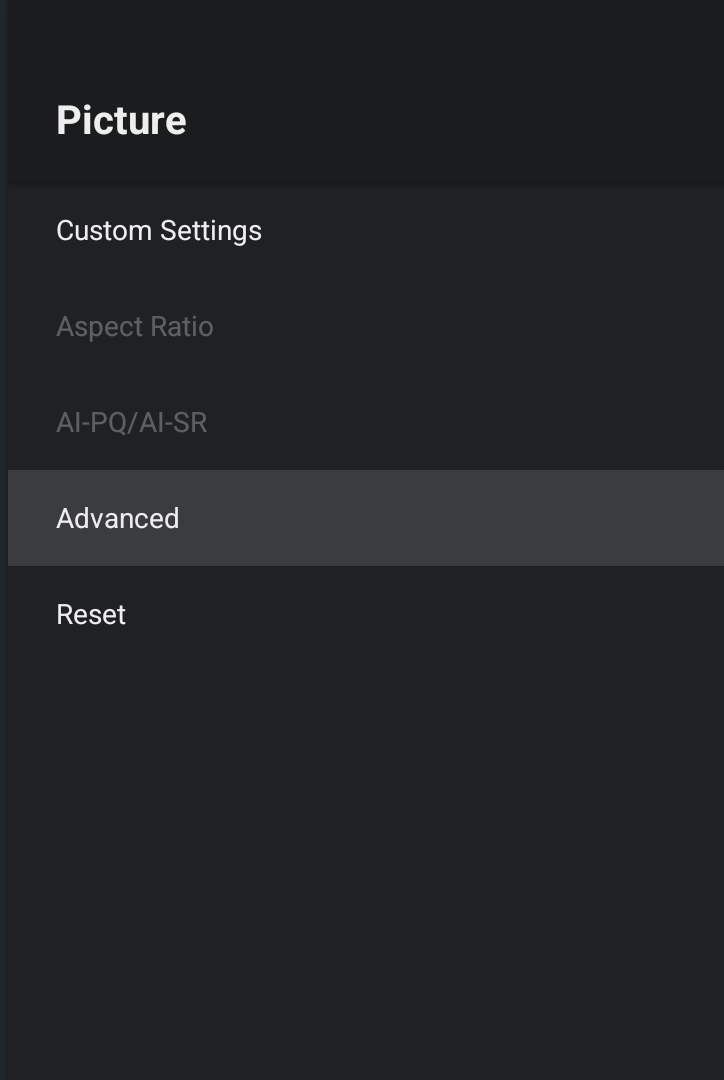Click the Picture header title
Screen dimensions: 724x1080
point(121,120)
